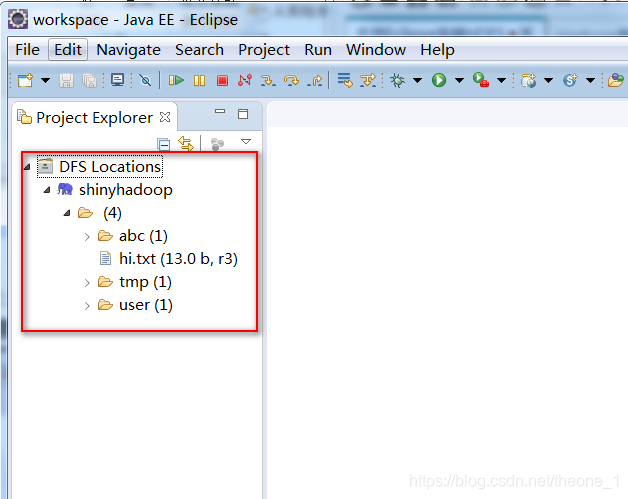
Task: Open the Project Explorer View Menu
Action: [x=246, y=142]
